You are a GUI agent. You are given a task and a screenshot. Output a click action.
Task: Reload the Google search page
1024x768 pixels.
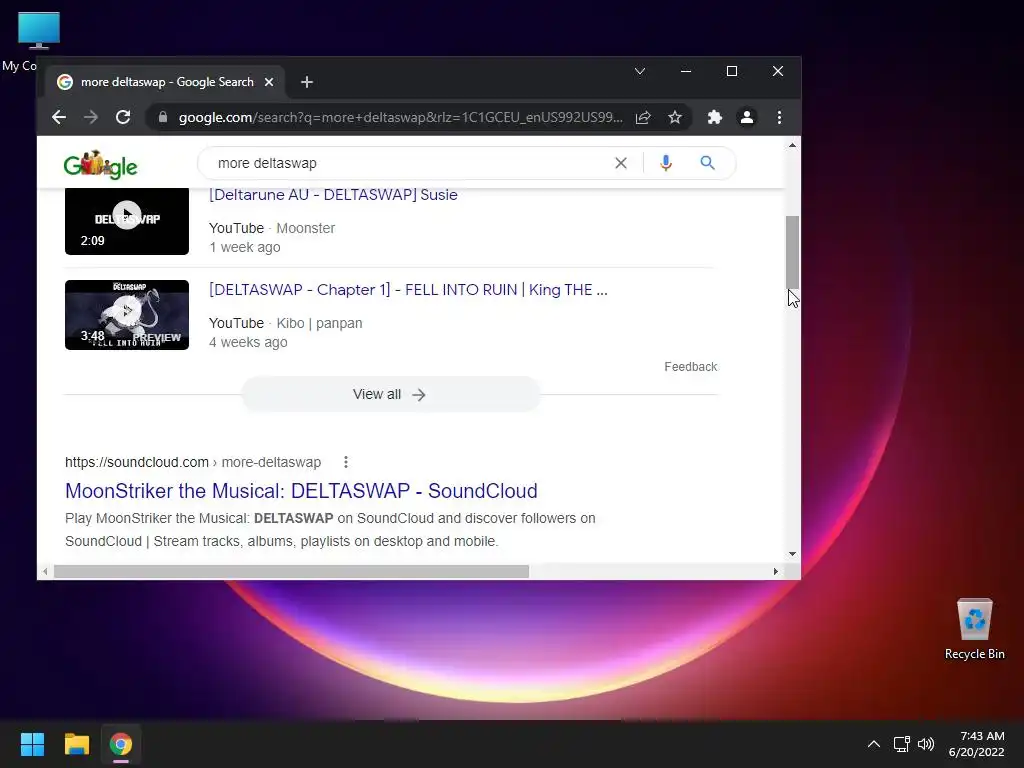click(123, 118)
